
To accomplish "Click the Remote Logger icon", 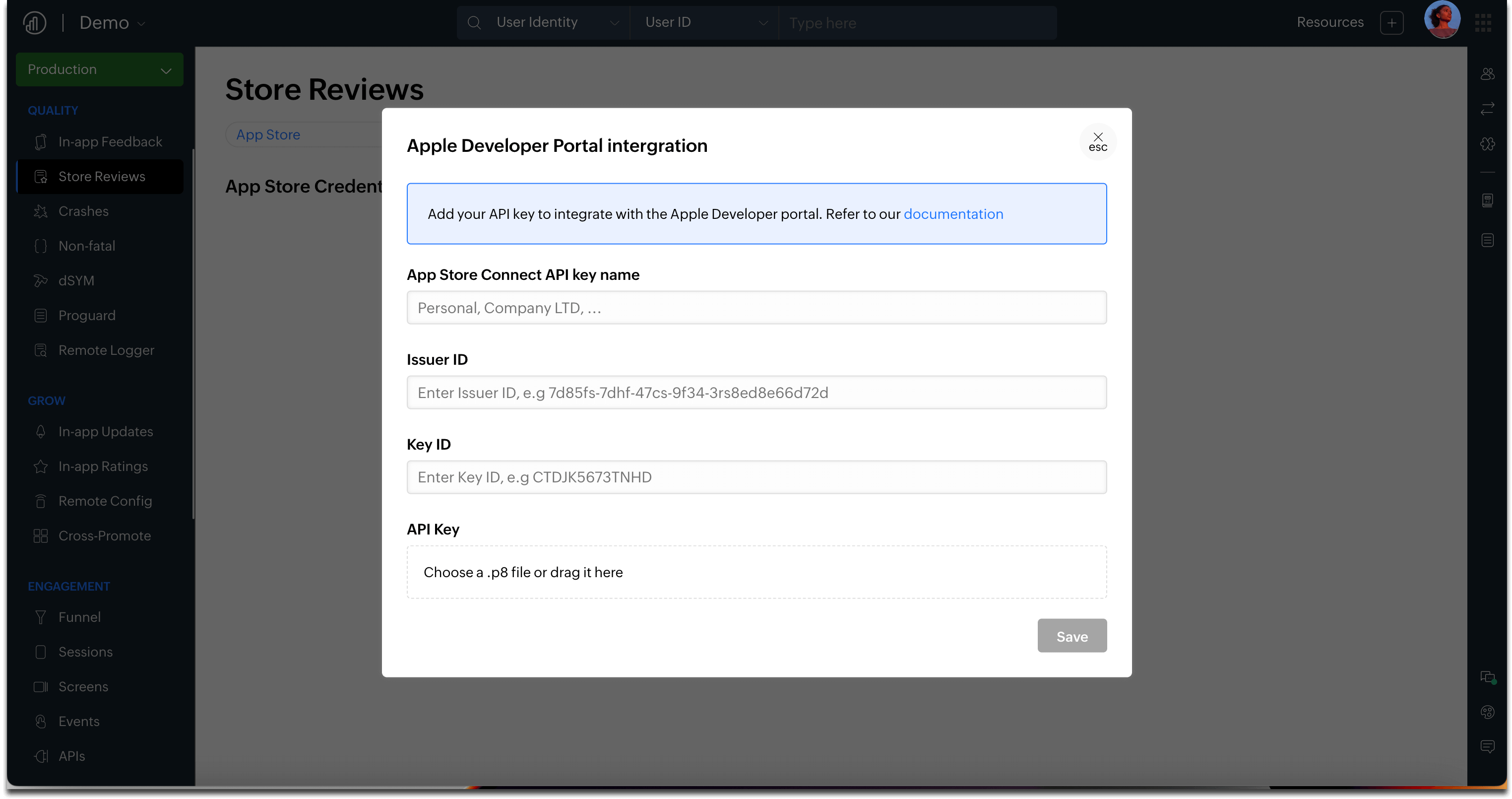I will 41,350.
